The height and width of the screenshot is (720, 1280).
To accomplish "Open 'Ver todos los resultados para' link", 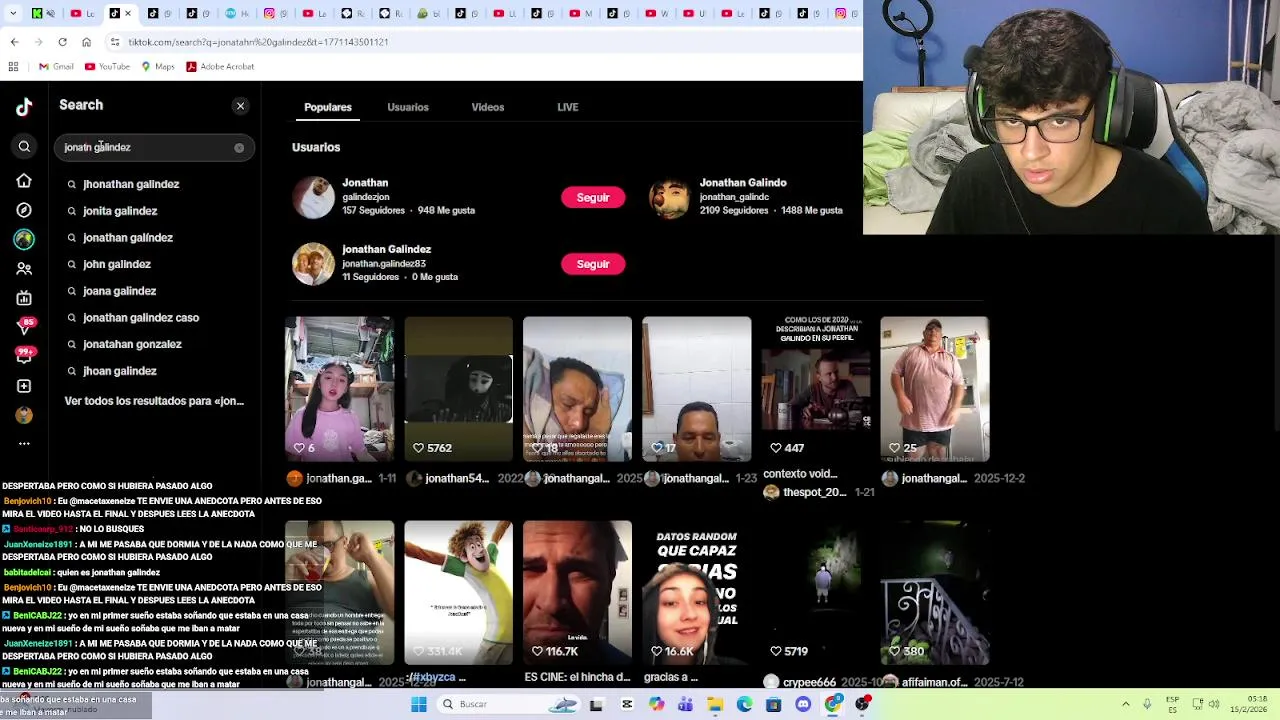I will click(154, 401).
